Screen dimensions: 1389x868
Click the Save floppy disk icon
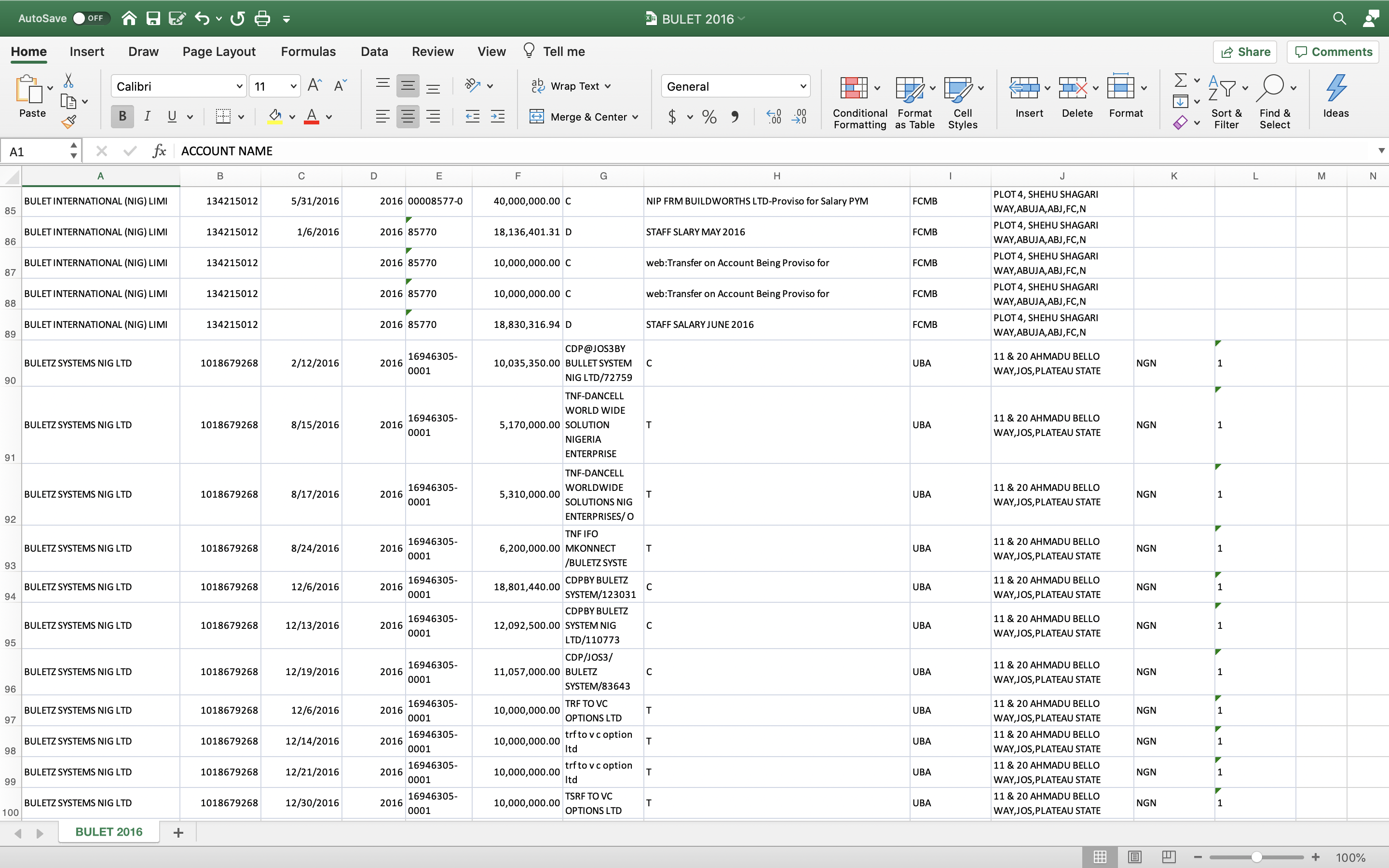tap(153, 18)
